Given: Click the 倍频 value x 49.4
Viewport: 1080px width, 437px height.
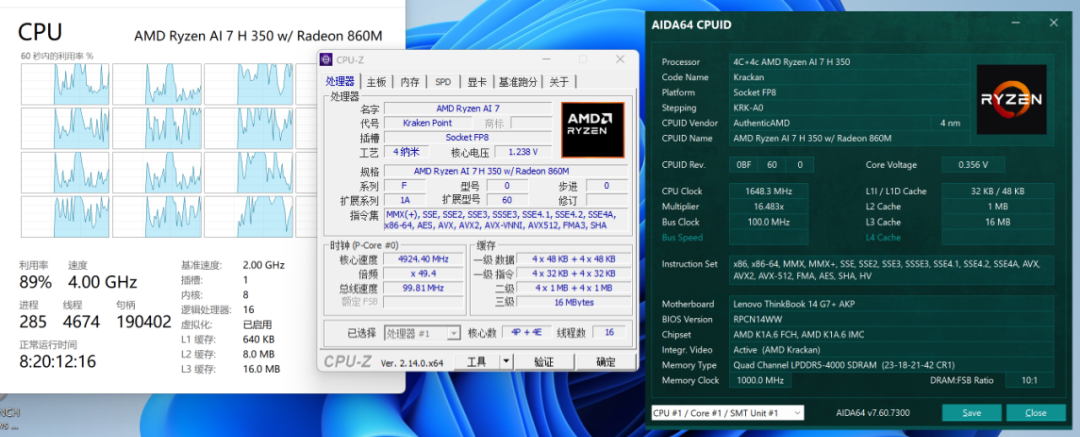Looking at the screenshot, I should (x=423, y=274).
